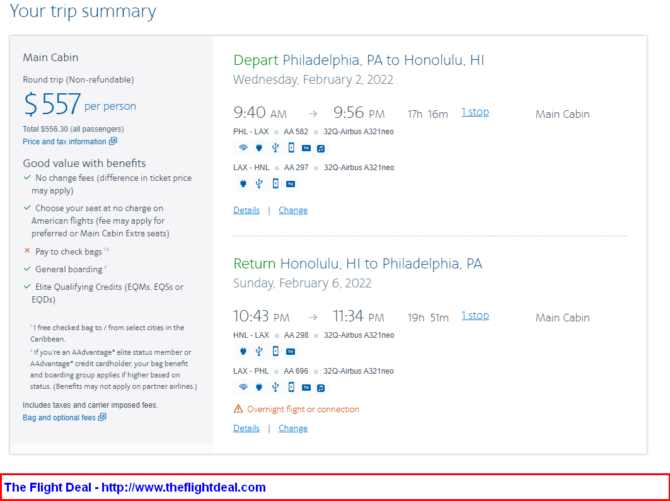
Task: Open the 1 stop link for the return flight
Action: 475,315
